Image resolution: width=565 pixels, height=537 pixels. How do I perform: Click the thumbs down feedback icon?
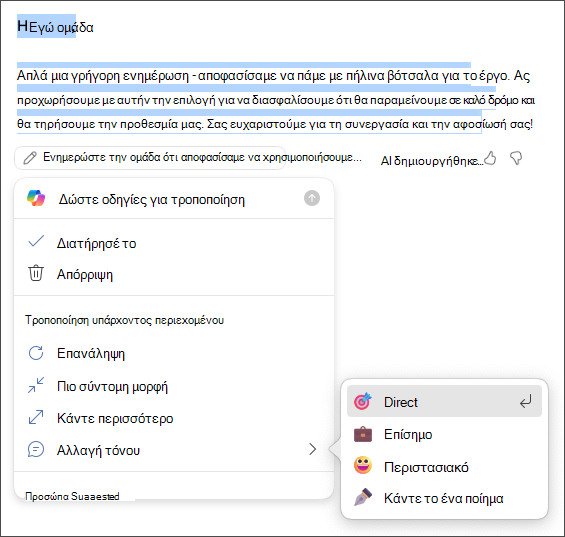516,158
